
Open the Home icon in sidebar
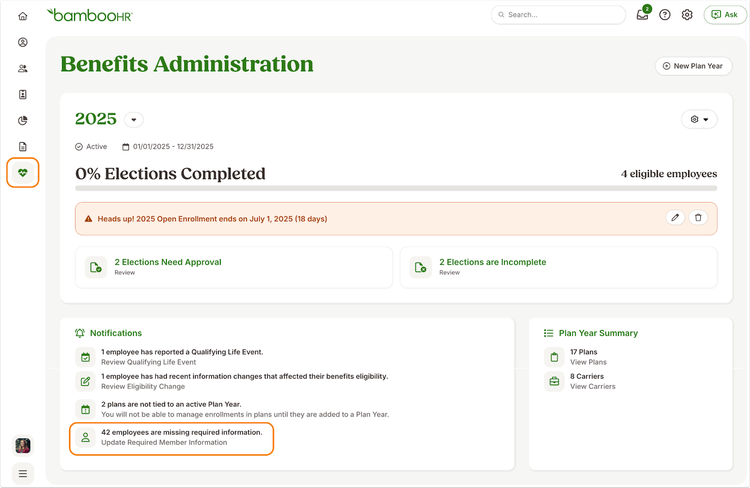click(x=22, y=16)
